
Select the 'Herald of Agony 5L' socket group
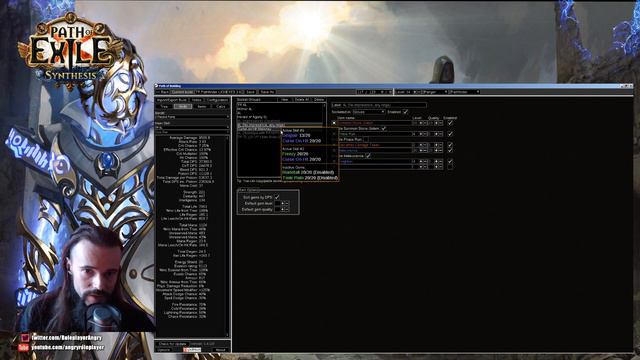[x=252, y=117]
